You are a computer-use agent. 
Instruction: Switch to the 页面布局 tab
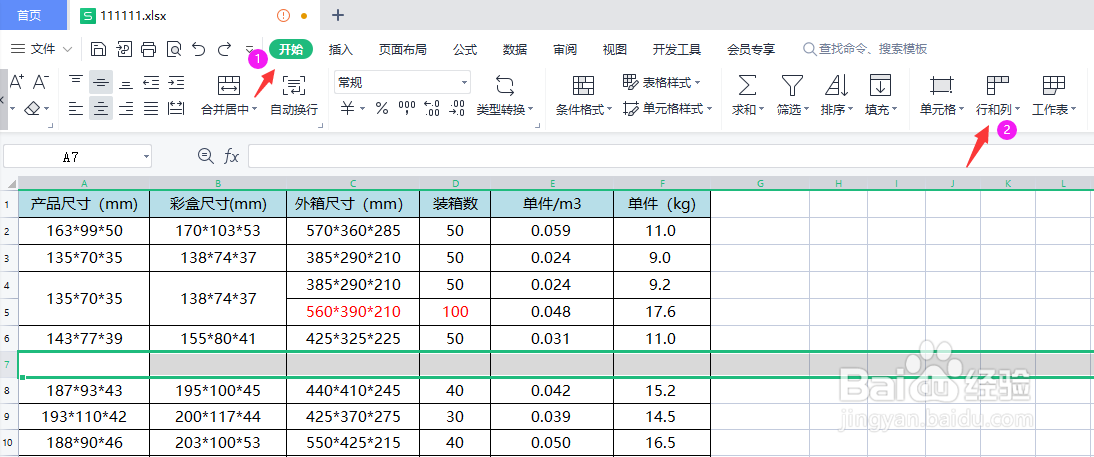coord(403,50)
